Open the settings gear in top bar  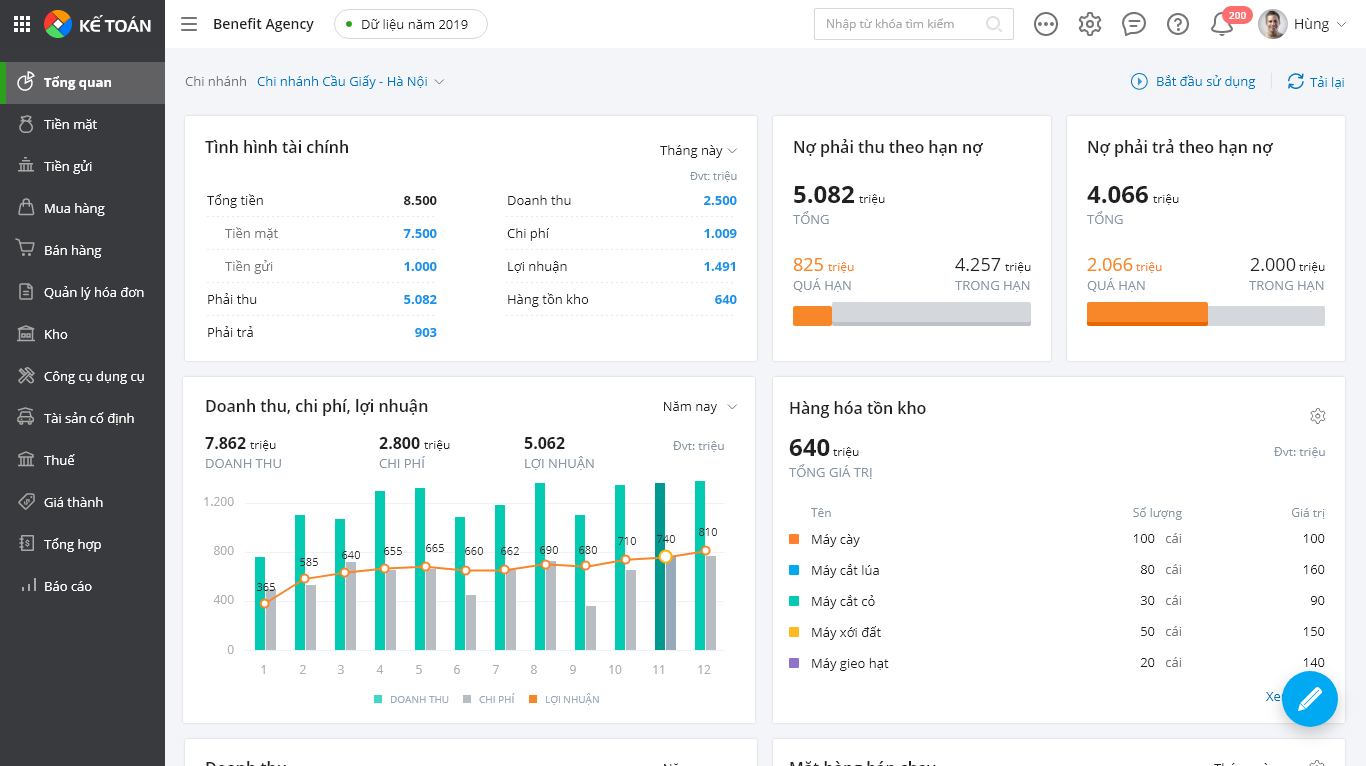(1090, 24)
